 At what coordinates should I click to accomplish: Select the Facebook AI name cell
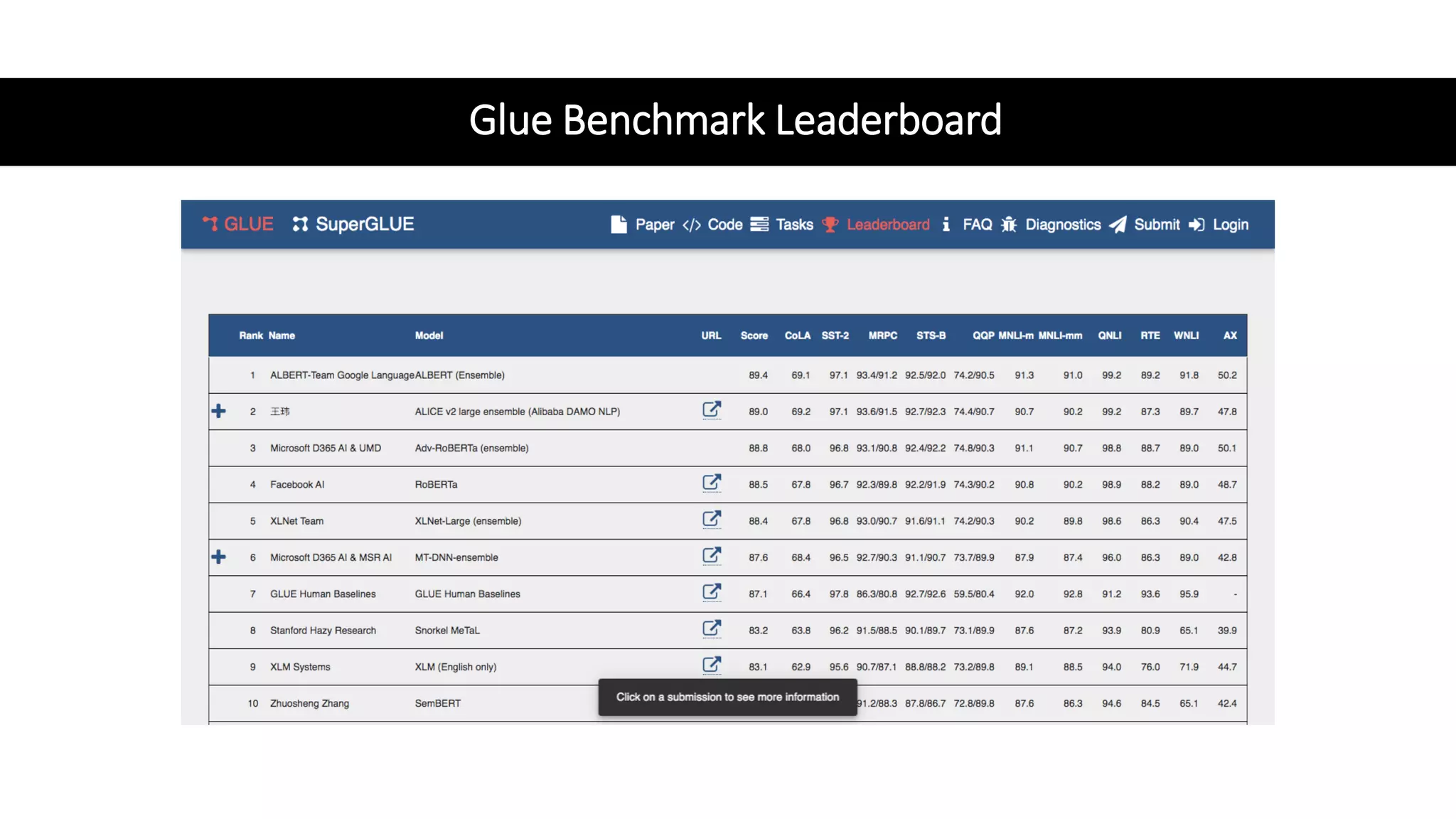(297, 484)
